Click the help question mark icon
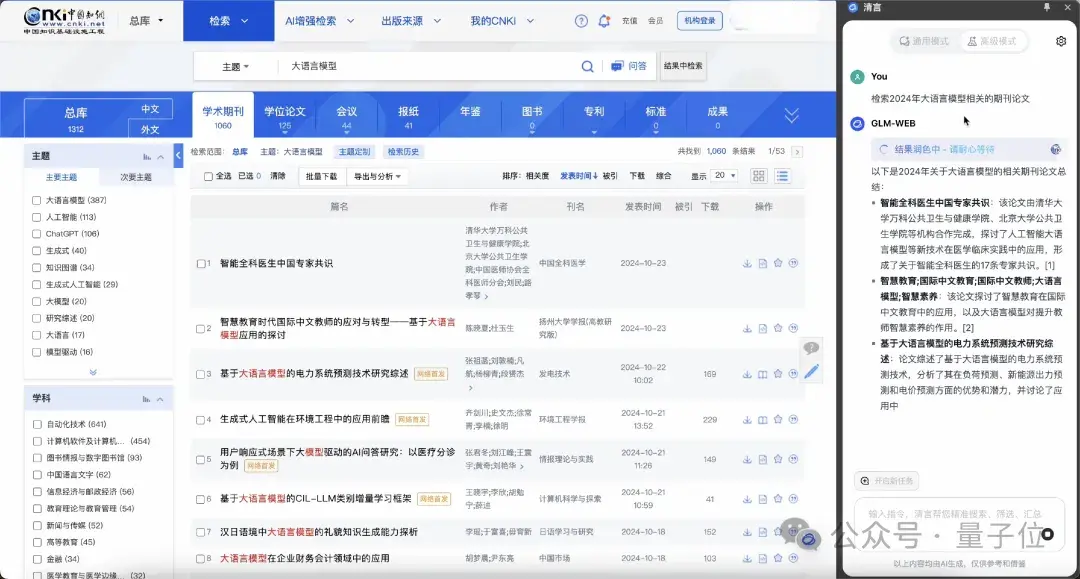Image resolution: width=1080 pixels, height=579 pixels. 582,21
